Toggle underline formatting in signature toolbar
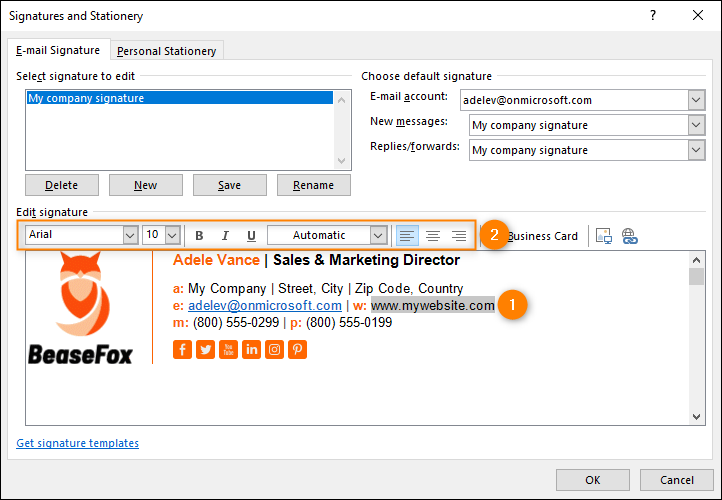Screen dimensions: 722x500 251,236
